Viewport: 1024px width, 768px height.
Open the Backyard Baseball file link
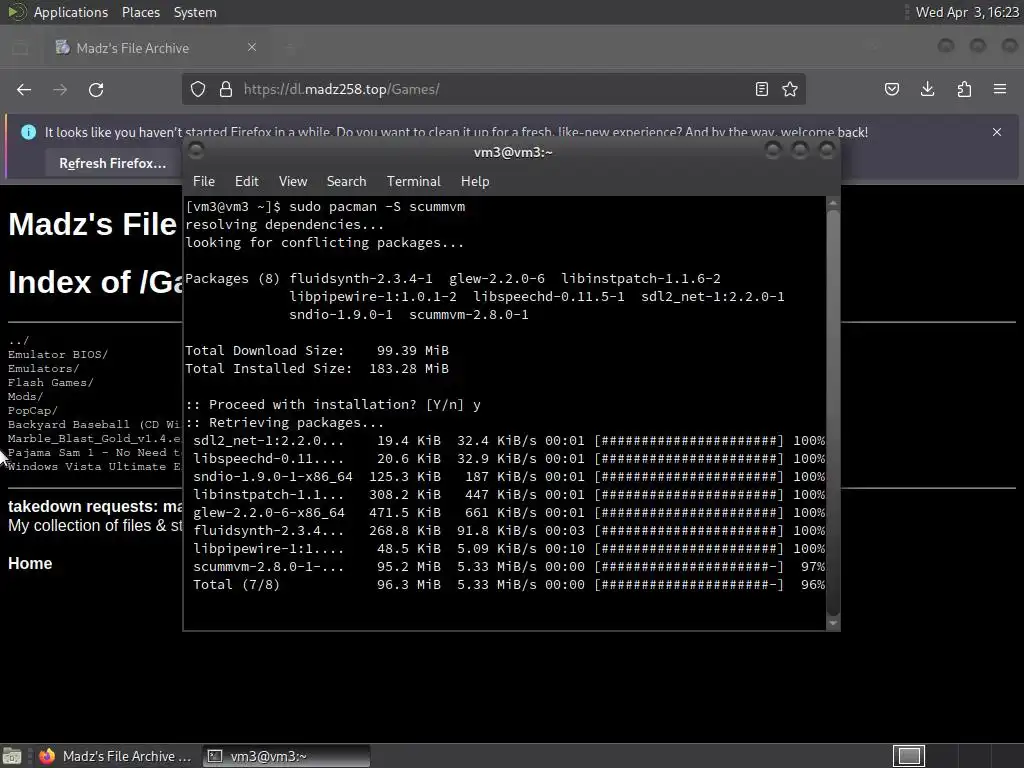[x=95, y=424]
